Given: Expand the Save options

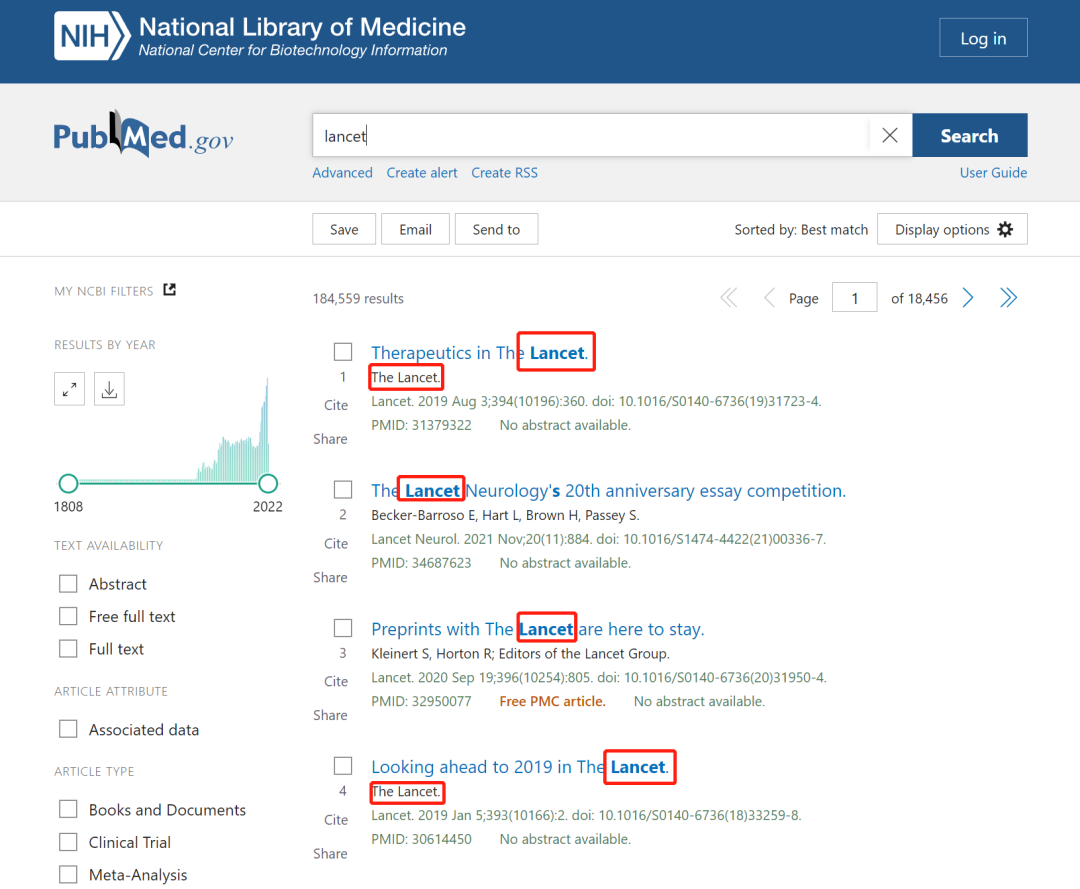Looking at the screenshot, I should pyautogui.click(x=343, y=229).
